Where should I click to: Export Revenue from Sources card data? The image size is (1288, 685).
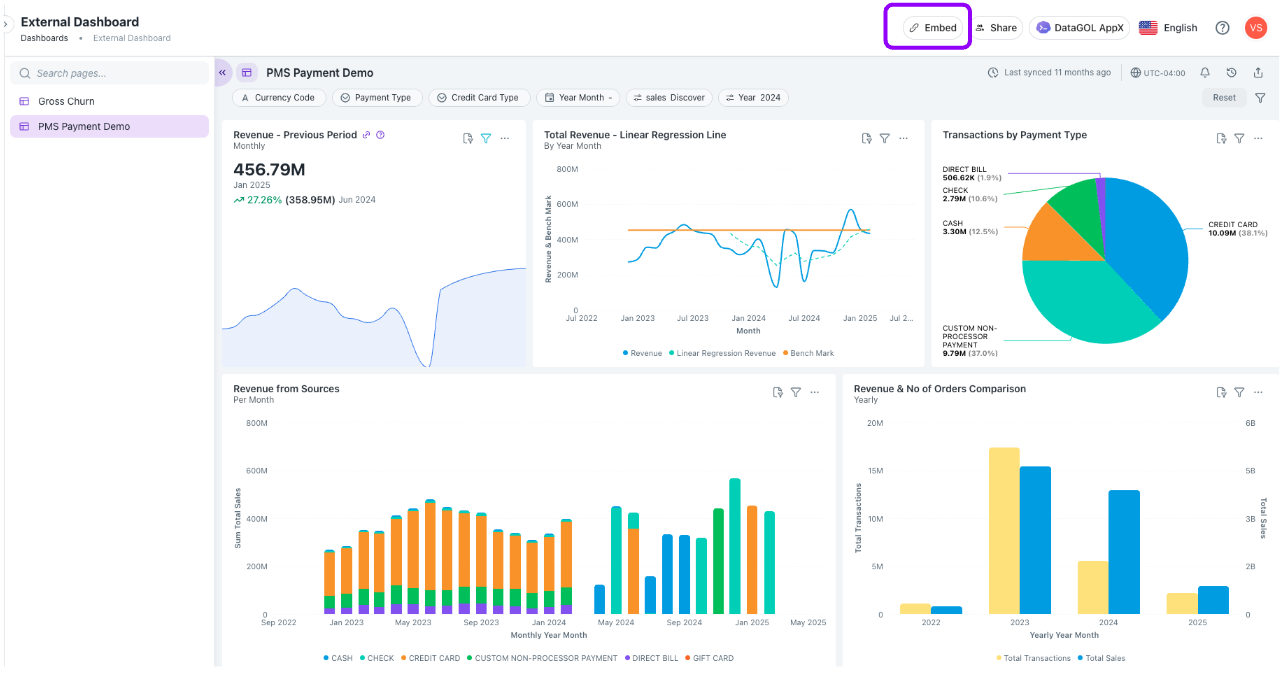[777, 393]
